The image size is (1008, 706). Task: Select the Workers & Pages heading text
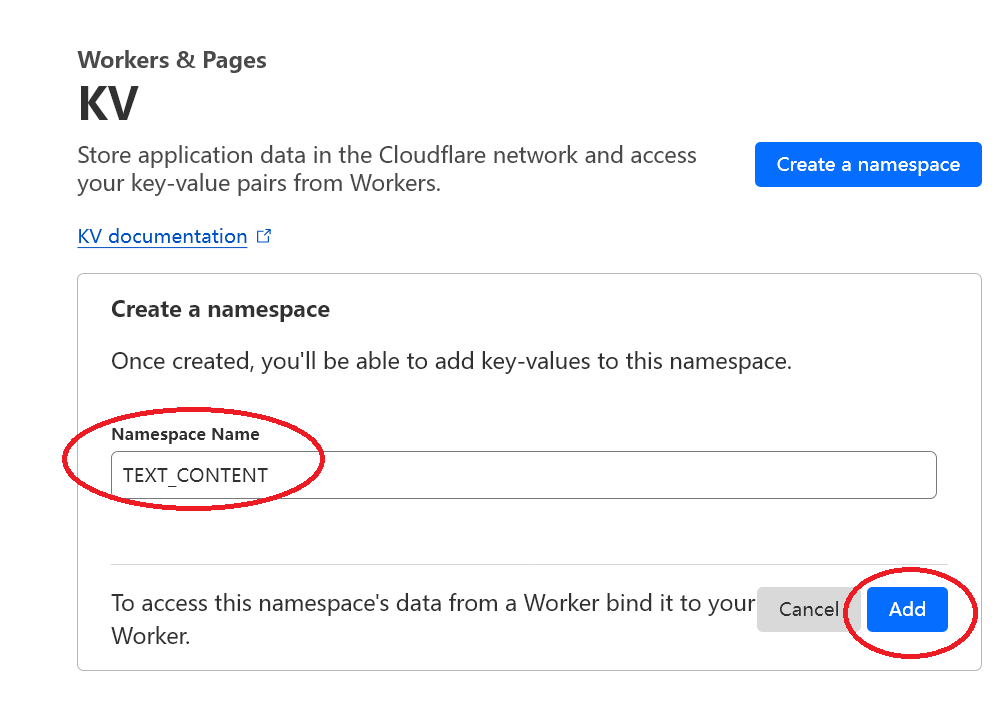click(172, 60)
